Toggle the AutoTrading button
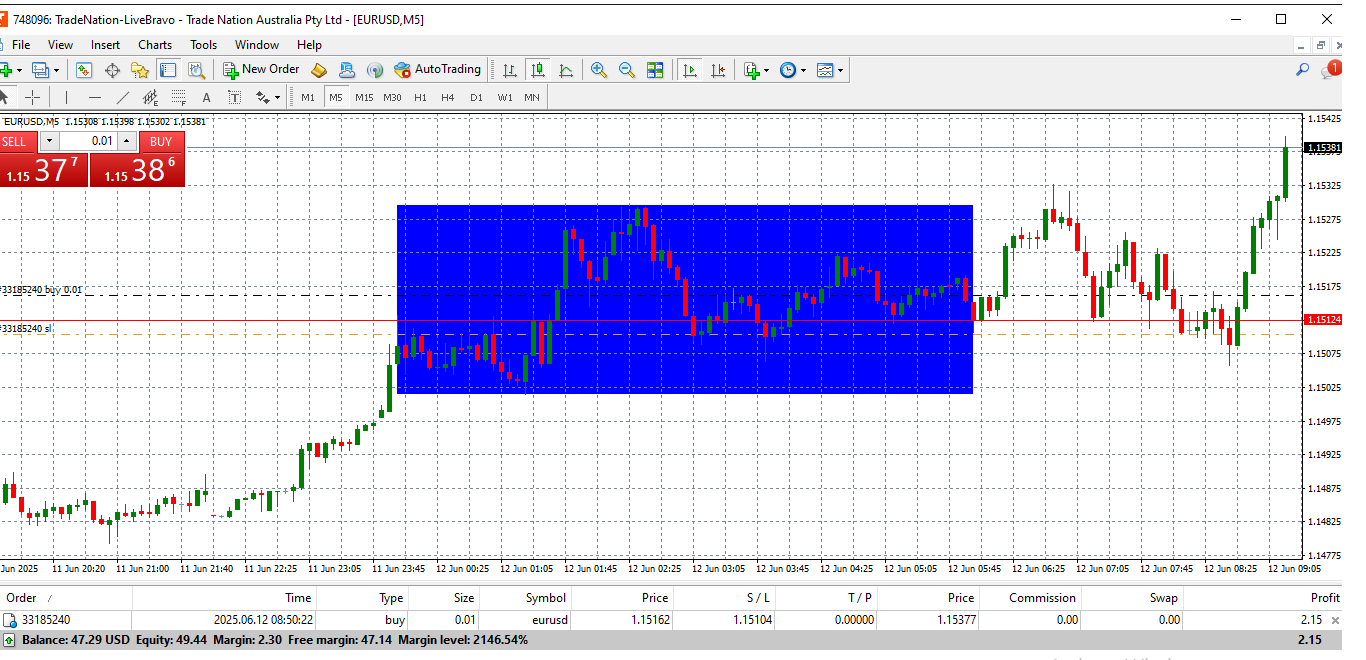Image resolution: width=1366 pixels, height=660 pixels. [x=437, y=70]
